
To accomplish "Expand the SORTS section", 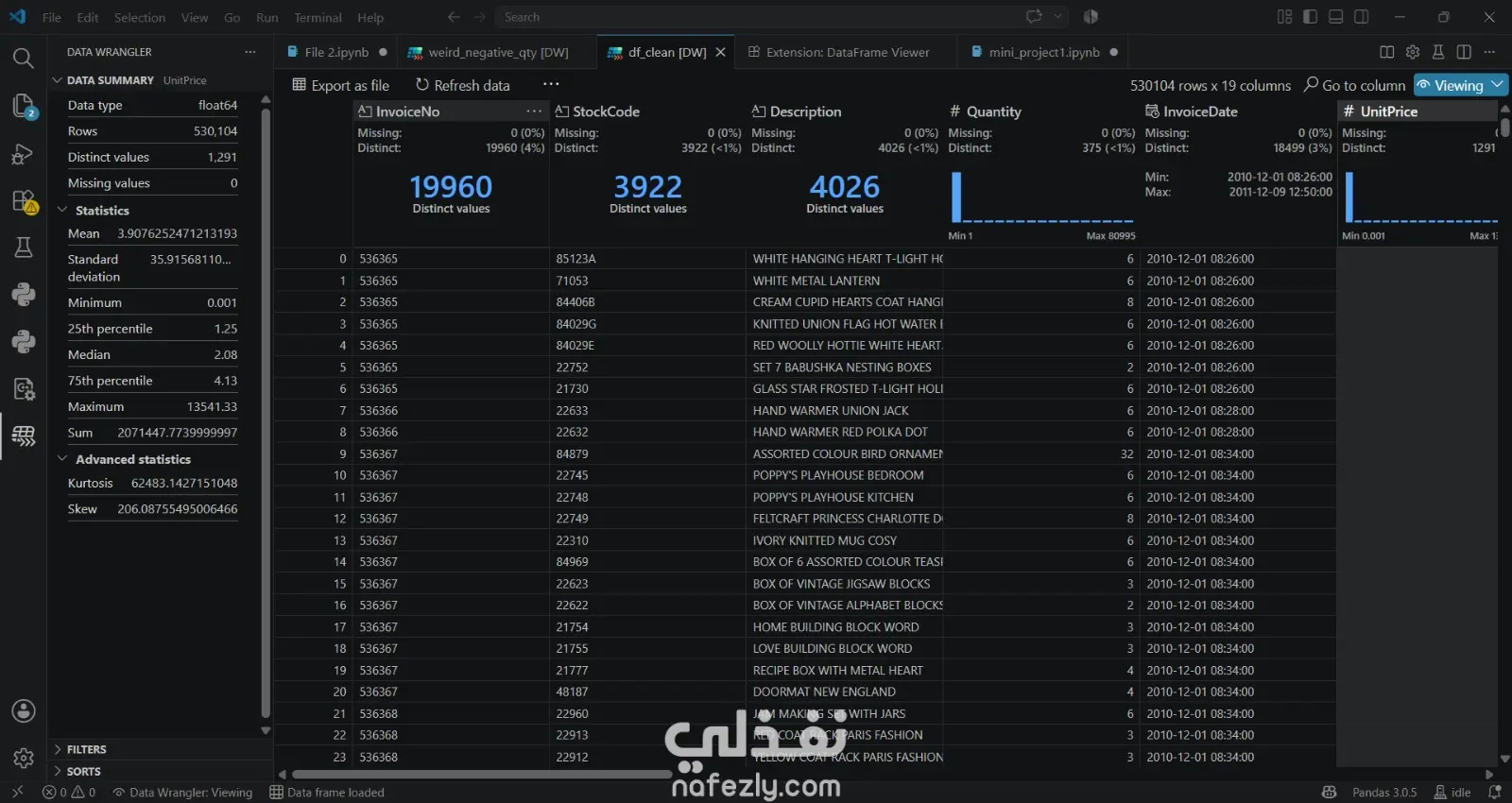I will (x=83, y=771).
